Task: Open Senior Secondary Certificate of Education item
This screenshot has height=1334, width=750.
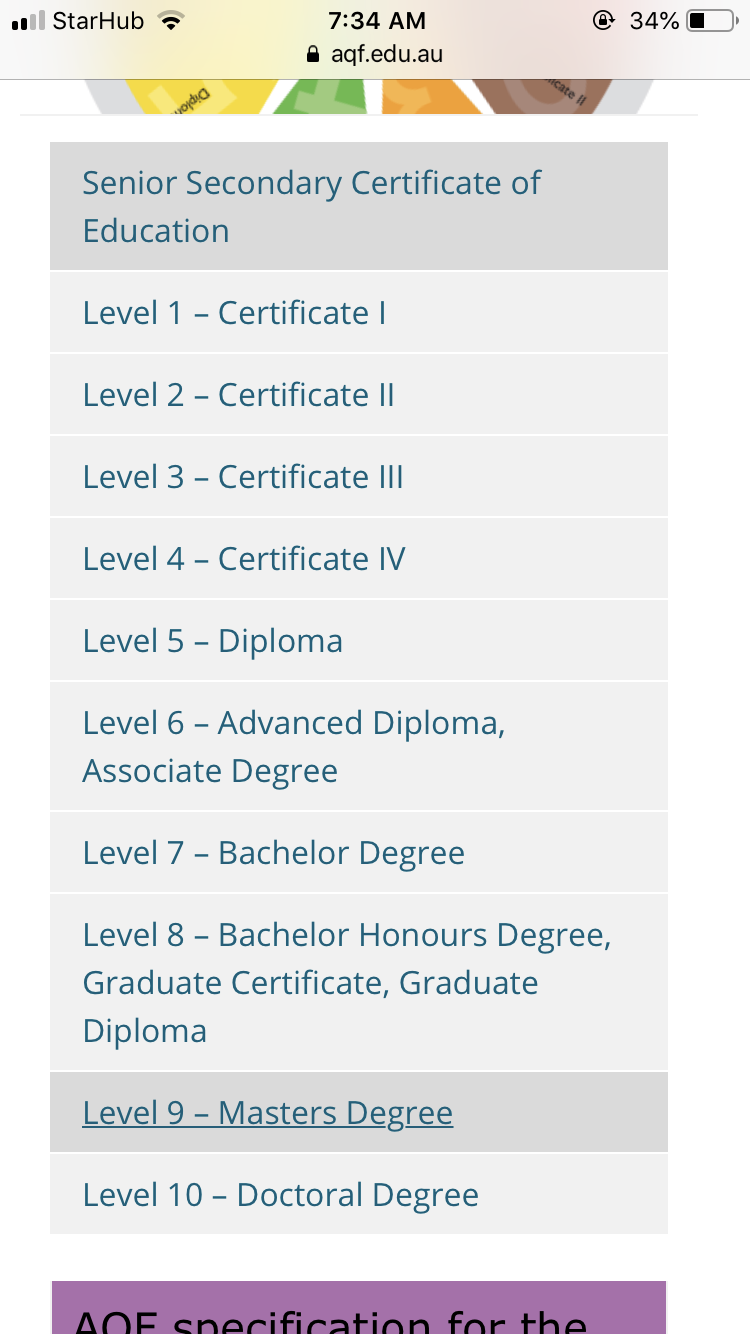Action: pos(311,207)
